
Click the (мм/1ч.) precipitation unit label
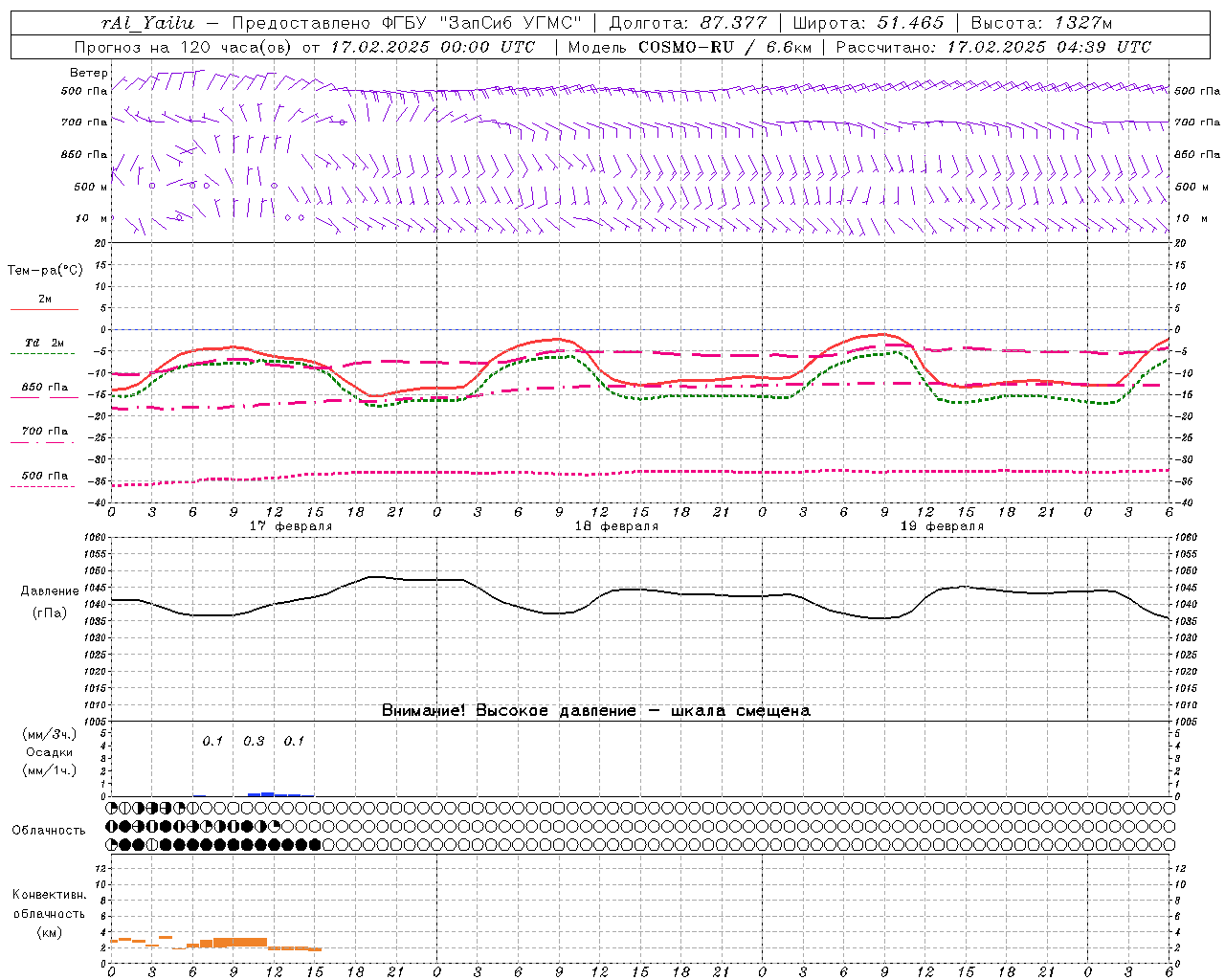point(50,770)
